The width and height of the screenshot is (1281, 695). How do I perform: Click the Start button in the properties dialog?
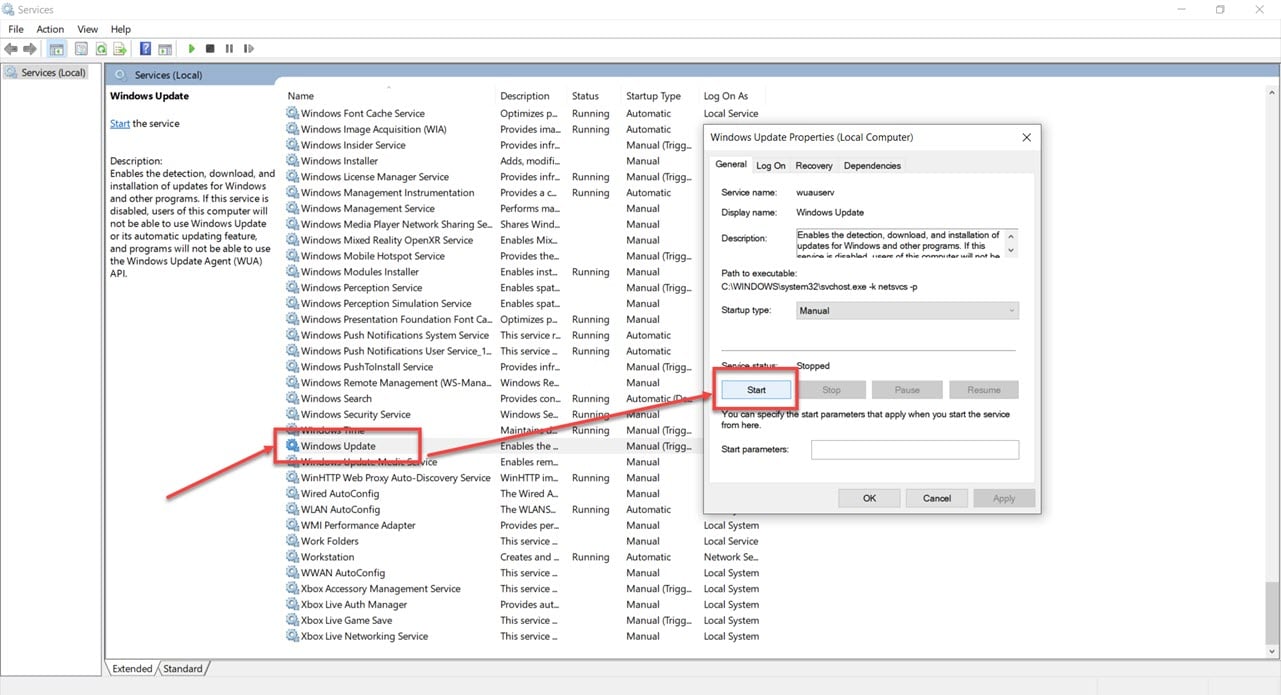pos(756,390)
